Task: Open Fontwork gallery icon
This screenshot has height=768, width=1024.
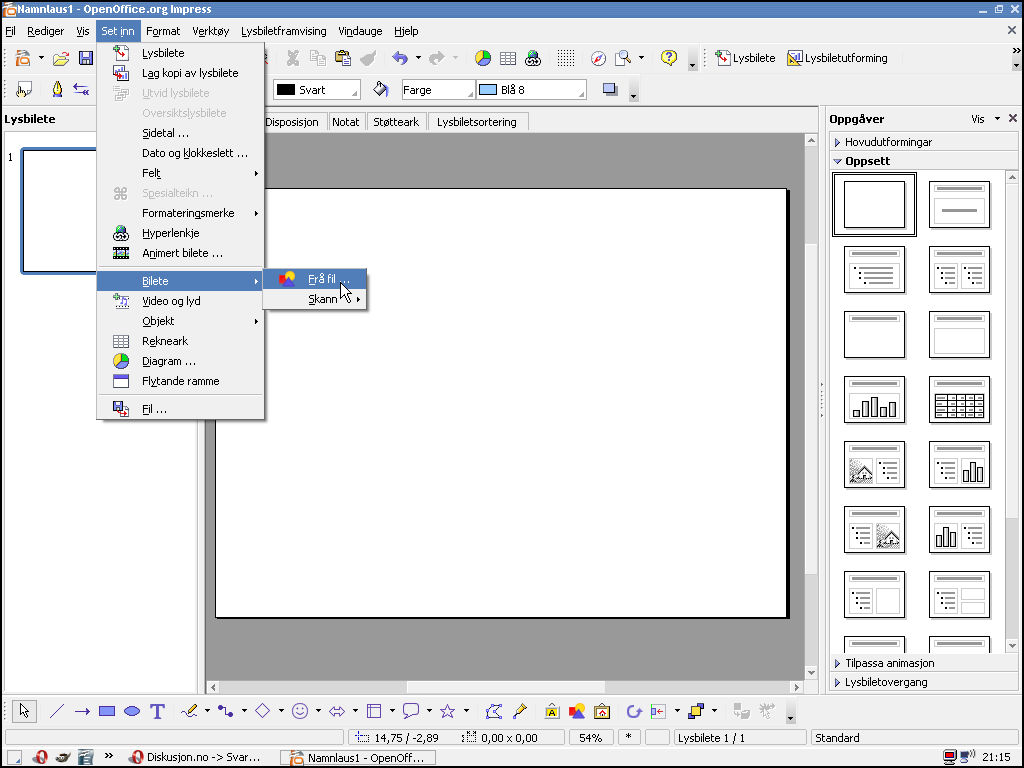Action: tap(552, 711)
